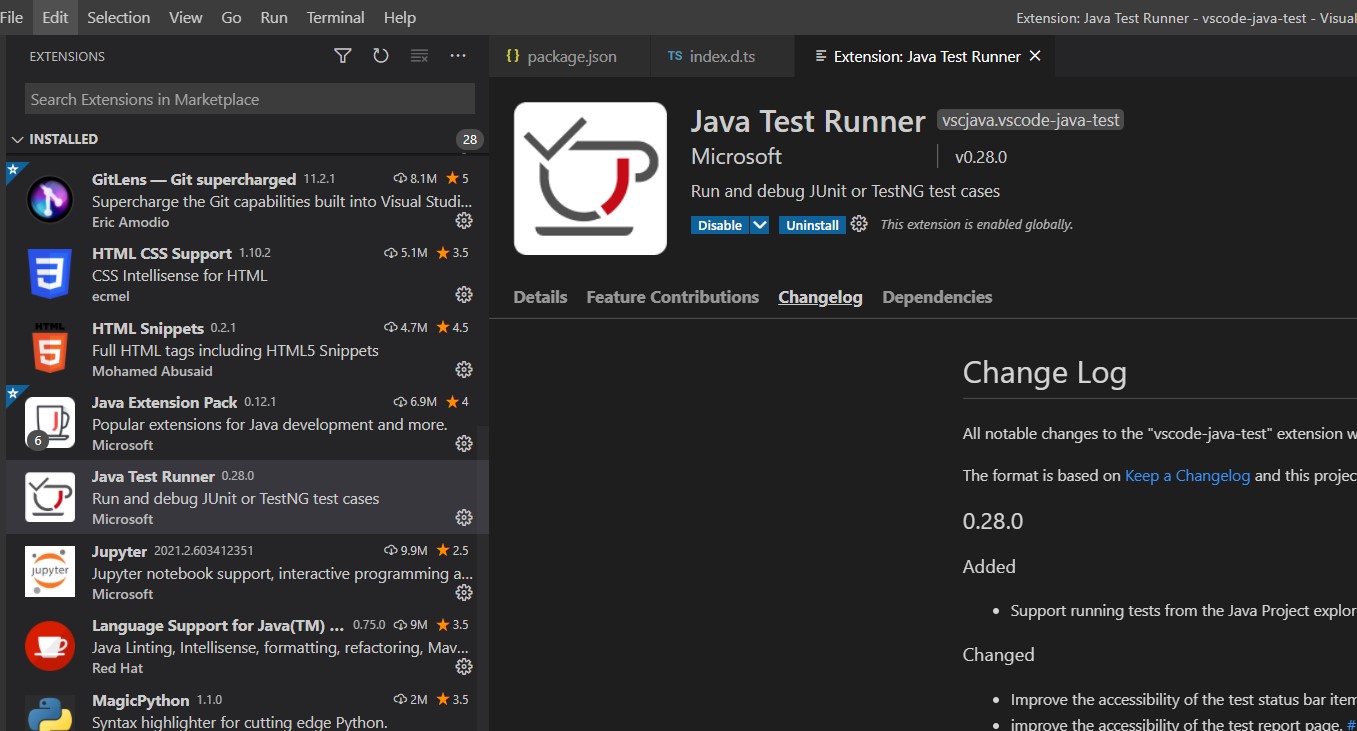Click the vscjava.vscode-java-test identifier
The width and height of the screenshot is (1357, 731).
[1030, 120]
